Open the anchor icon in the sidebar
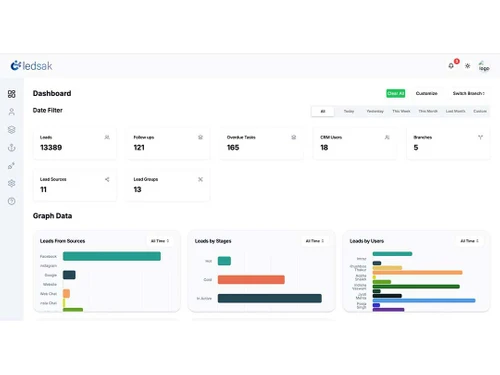Screen dimensions: 500x375 tap(12, 148)
